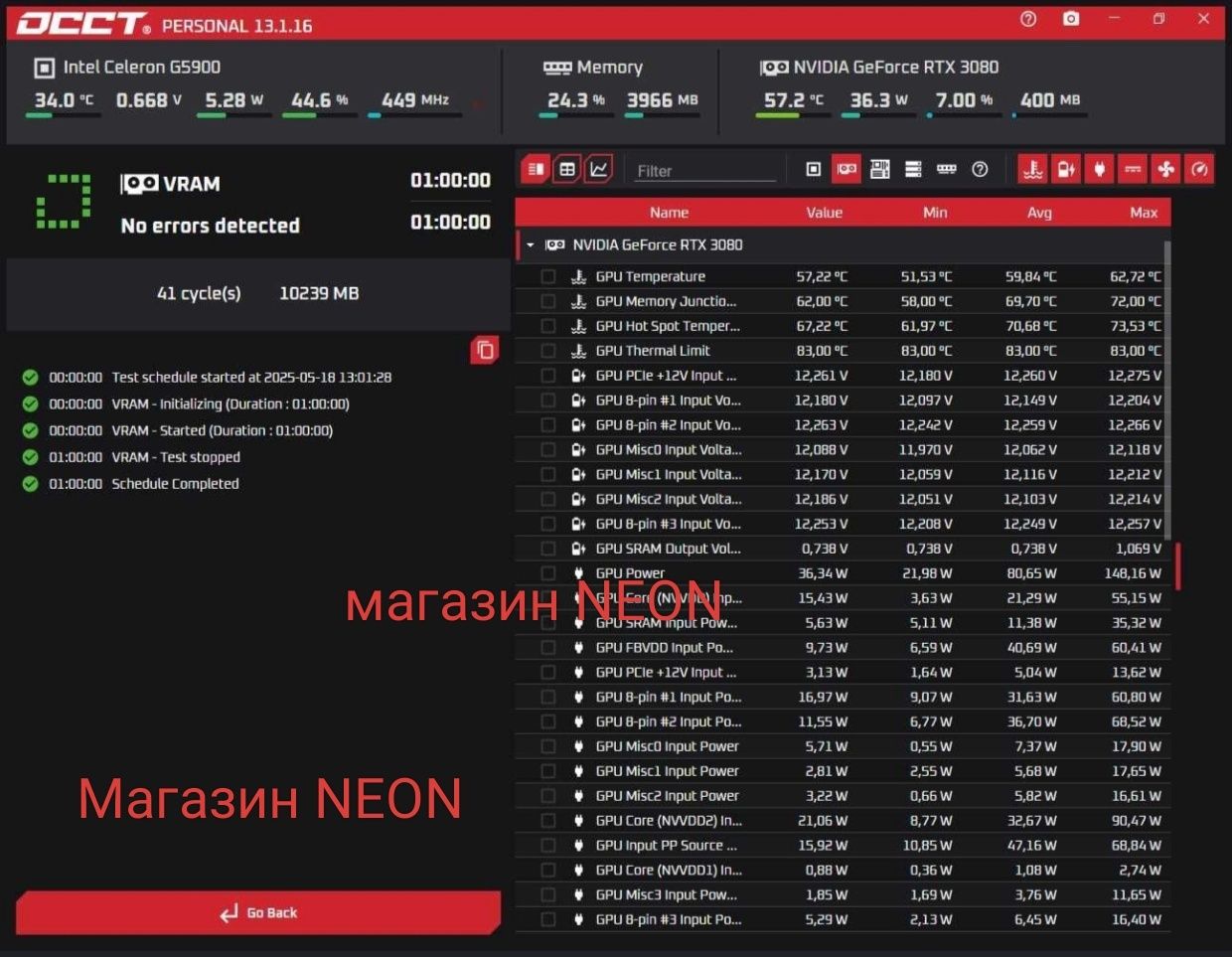The width and height of the screenshot is (1232, 957).
Task: Toggle the current sensor type filter
Action: click(1133, 170)
